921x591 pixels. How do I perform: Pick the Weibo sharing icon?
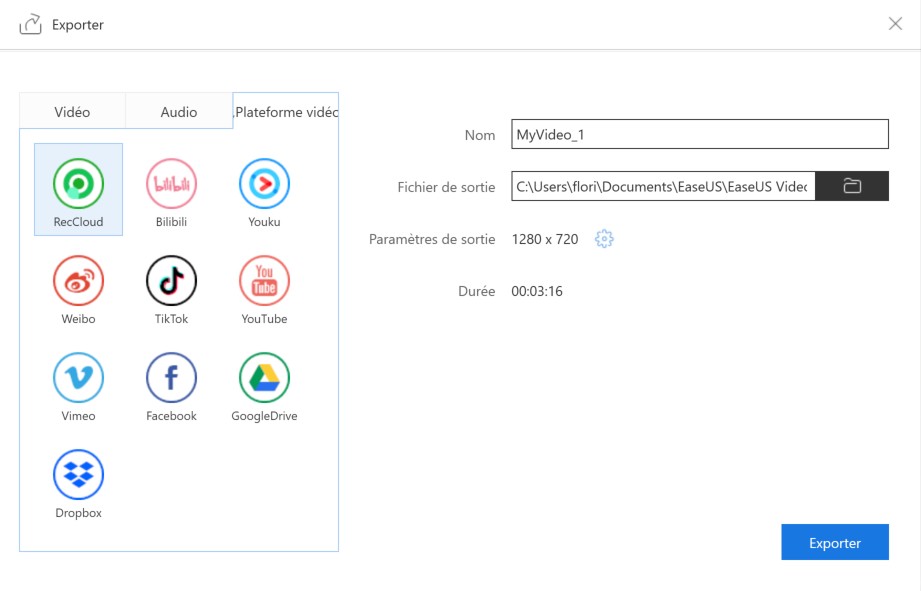[78, 281]
